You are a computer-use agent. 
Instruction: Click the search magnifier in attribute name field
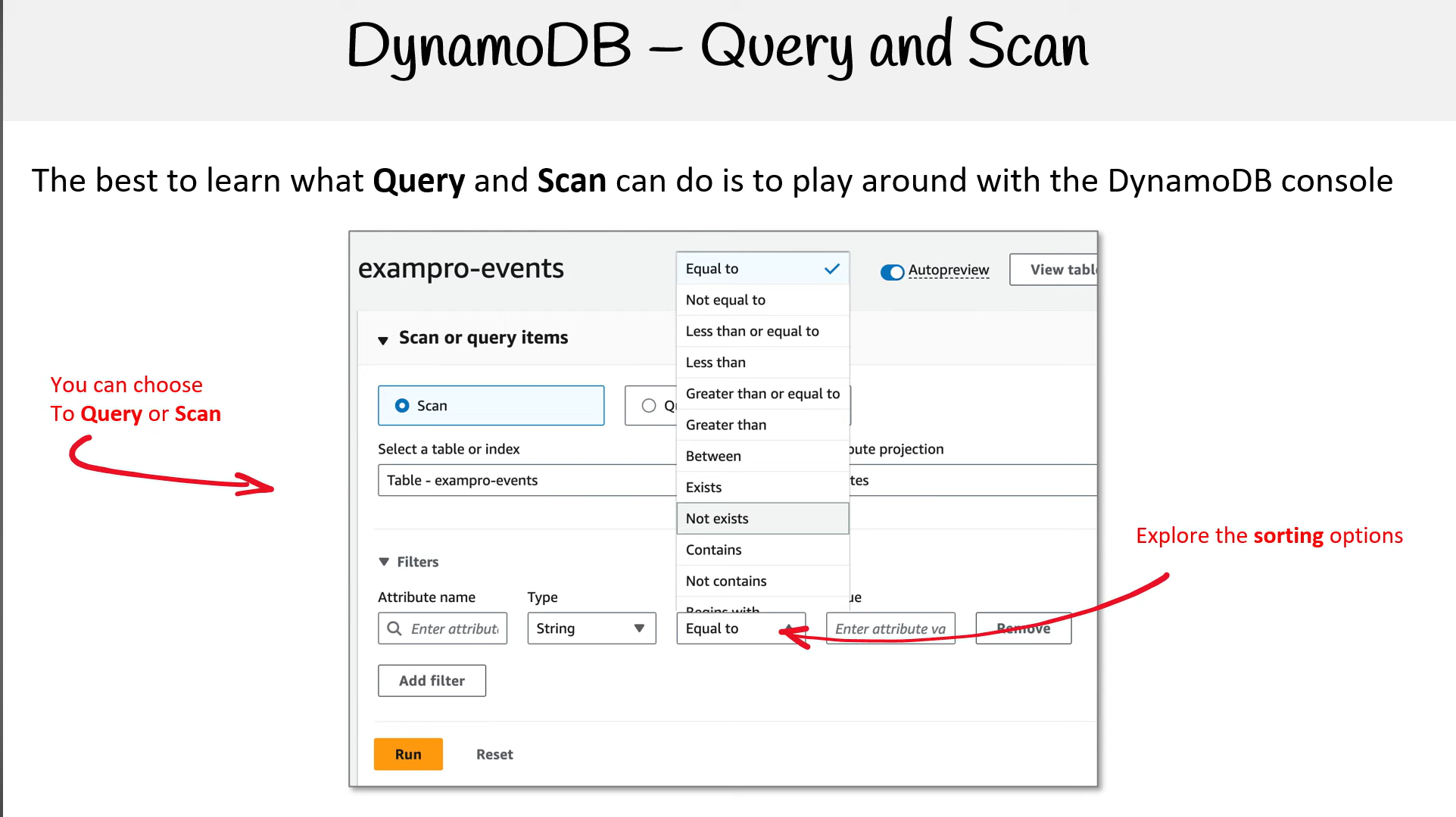pos(394,628)
